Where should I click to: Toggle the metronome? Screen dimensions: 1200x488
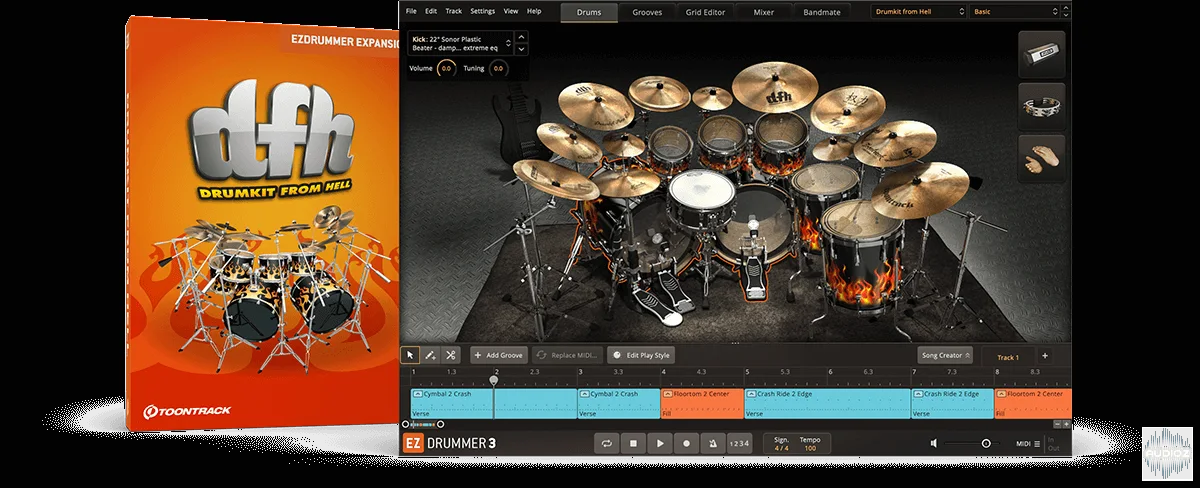[x=712, y=442]
